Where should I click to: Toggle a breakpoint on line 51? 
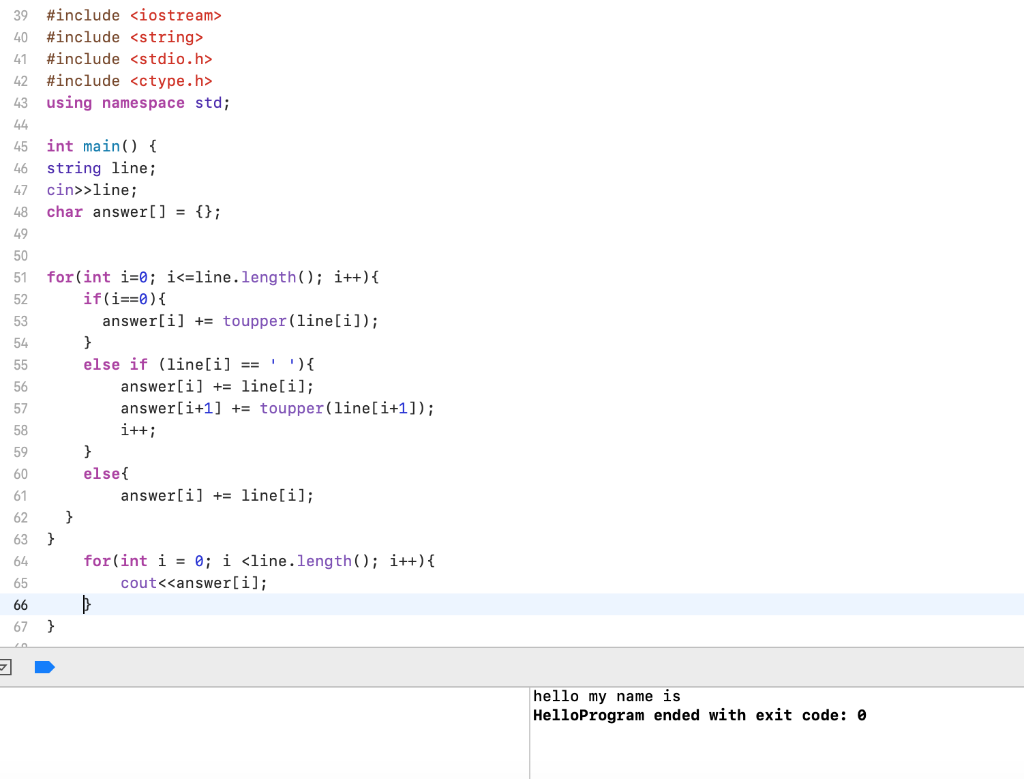click(x=21, y=277)
